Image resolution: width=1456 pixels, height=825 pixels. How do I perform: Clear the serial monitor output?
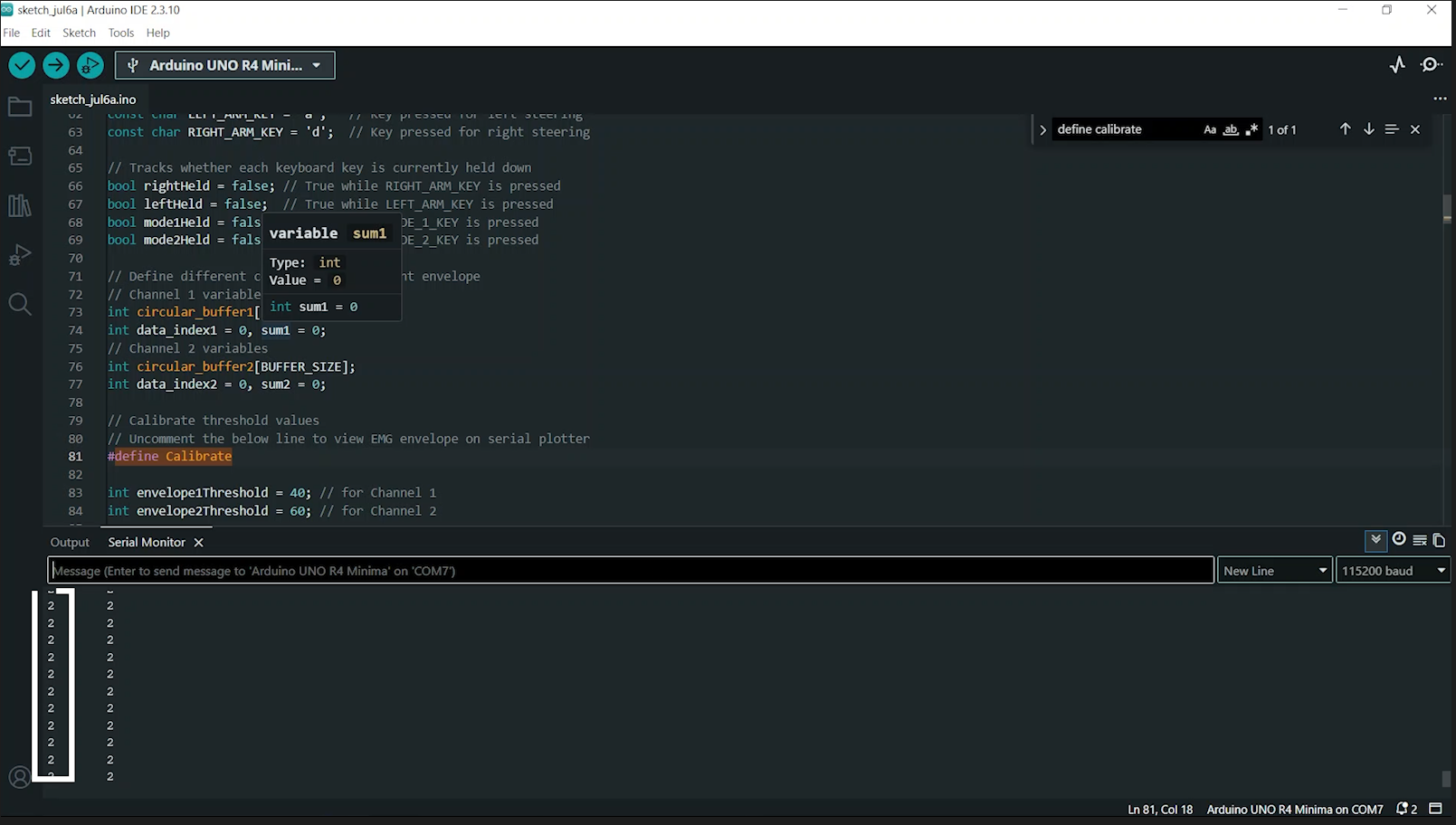[x=1420, y=540]
